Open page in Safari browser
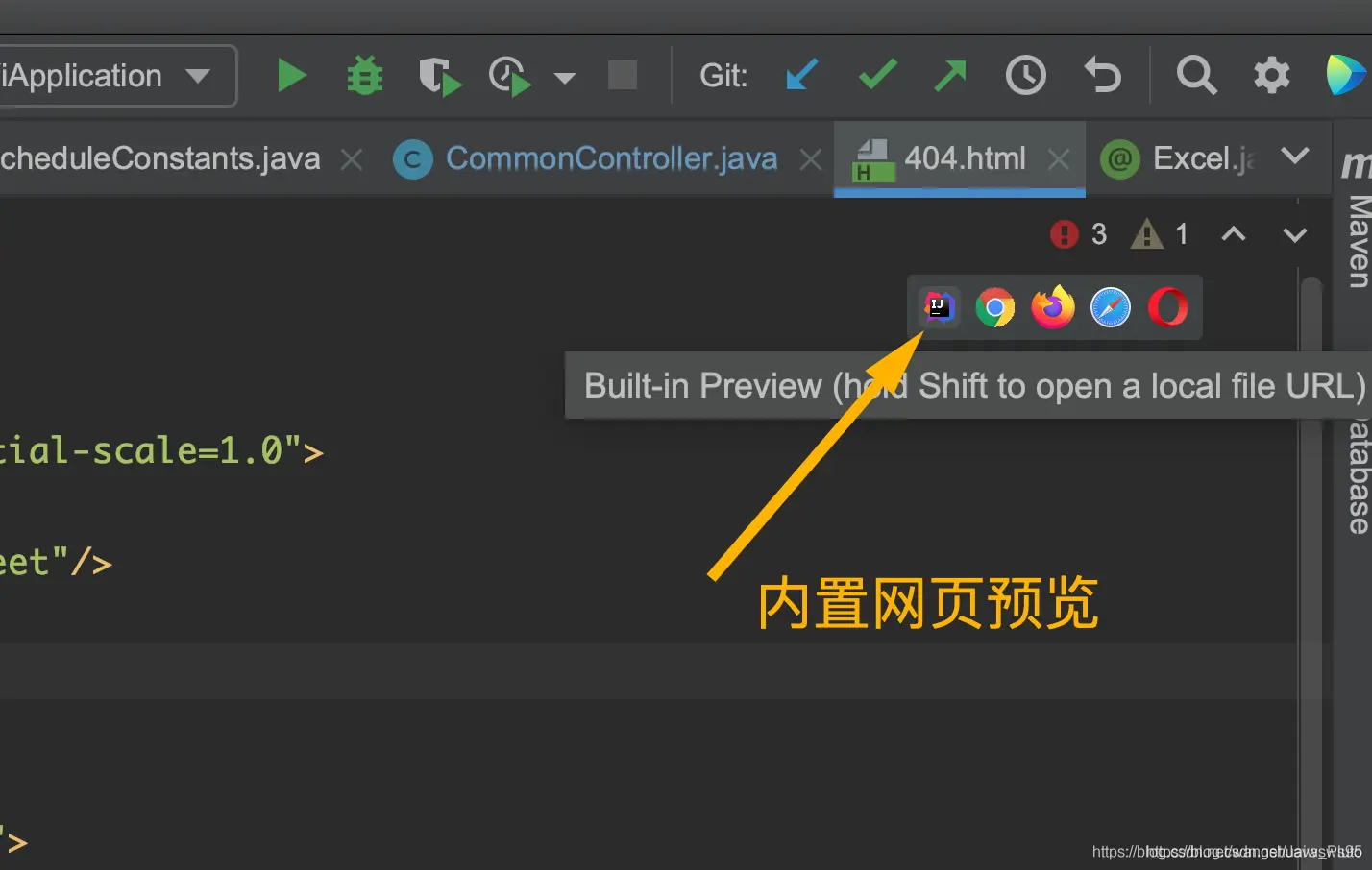The image size is (1372, 870). [x=1111, y=308]
